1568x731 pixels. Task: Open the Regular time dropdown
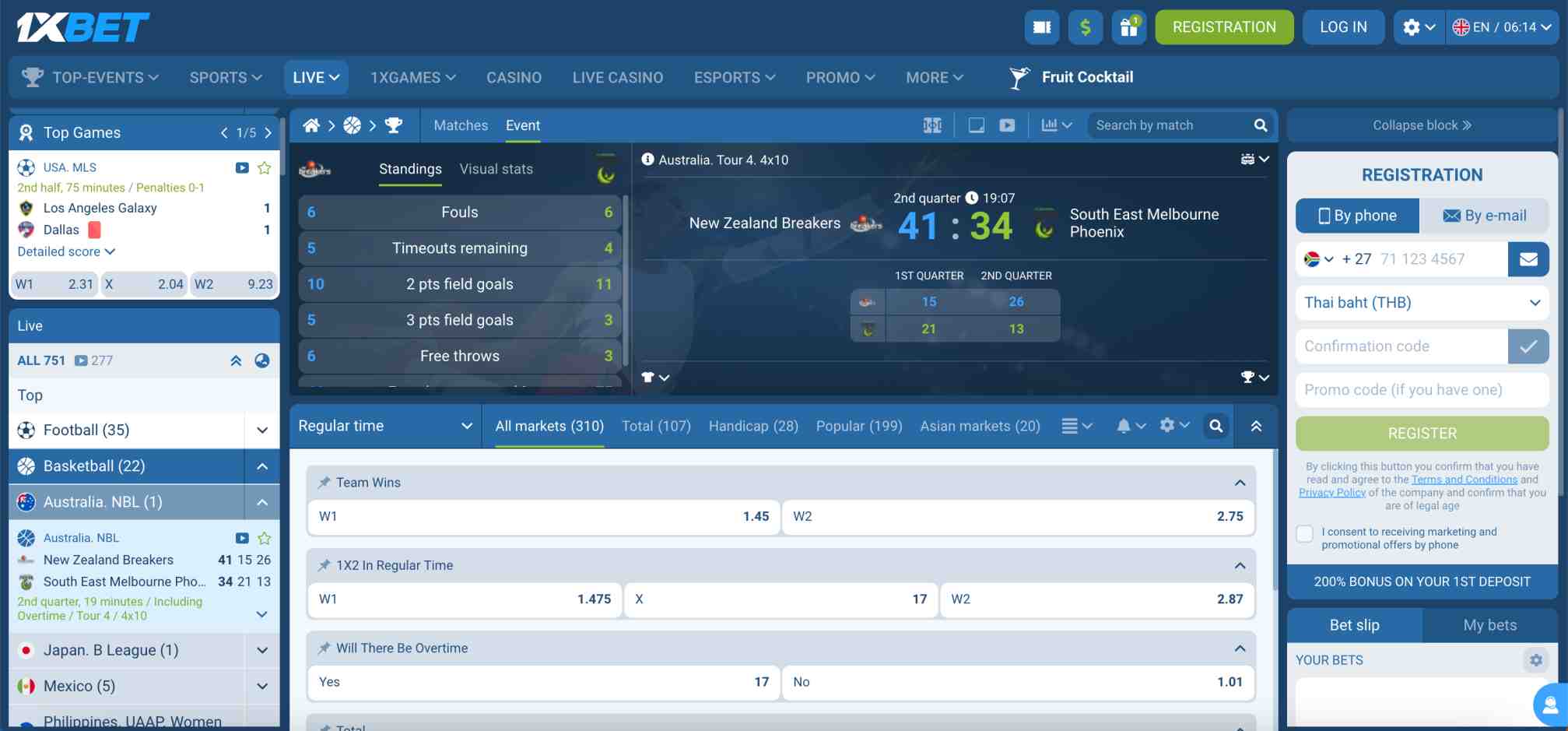(384, 426)
